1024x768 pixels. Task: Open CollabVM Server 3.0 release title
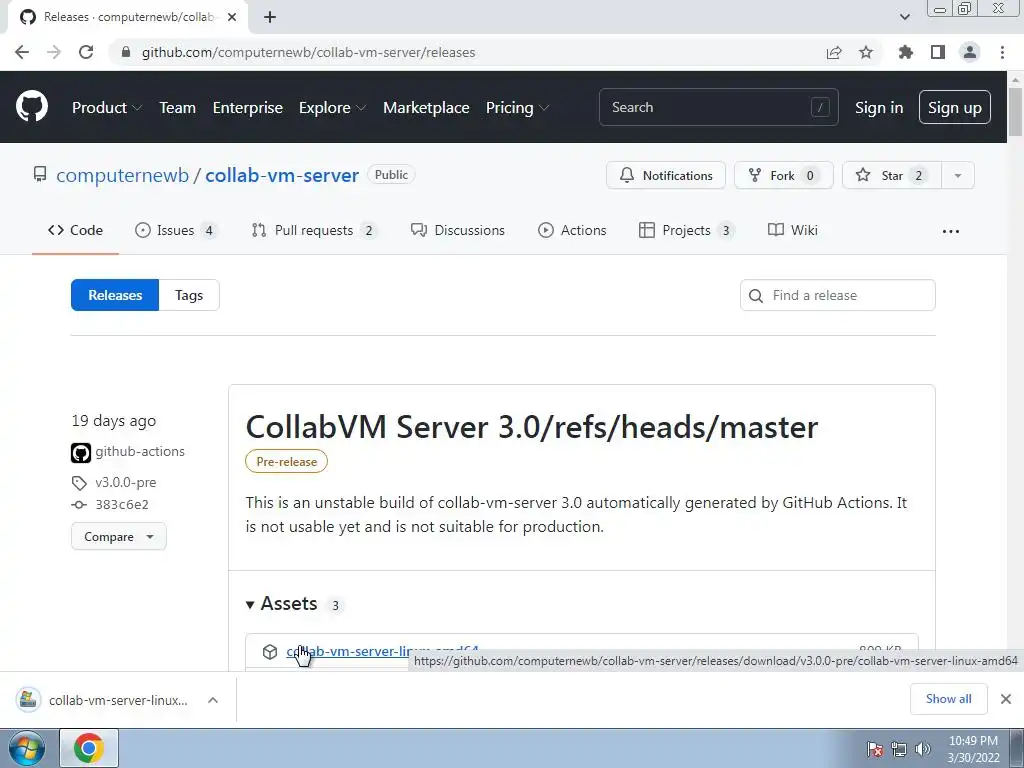coord(532,427)
